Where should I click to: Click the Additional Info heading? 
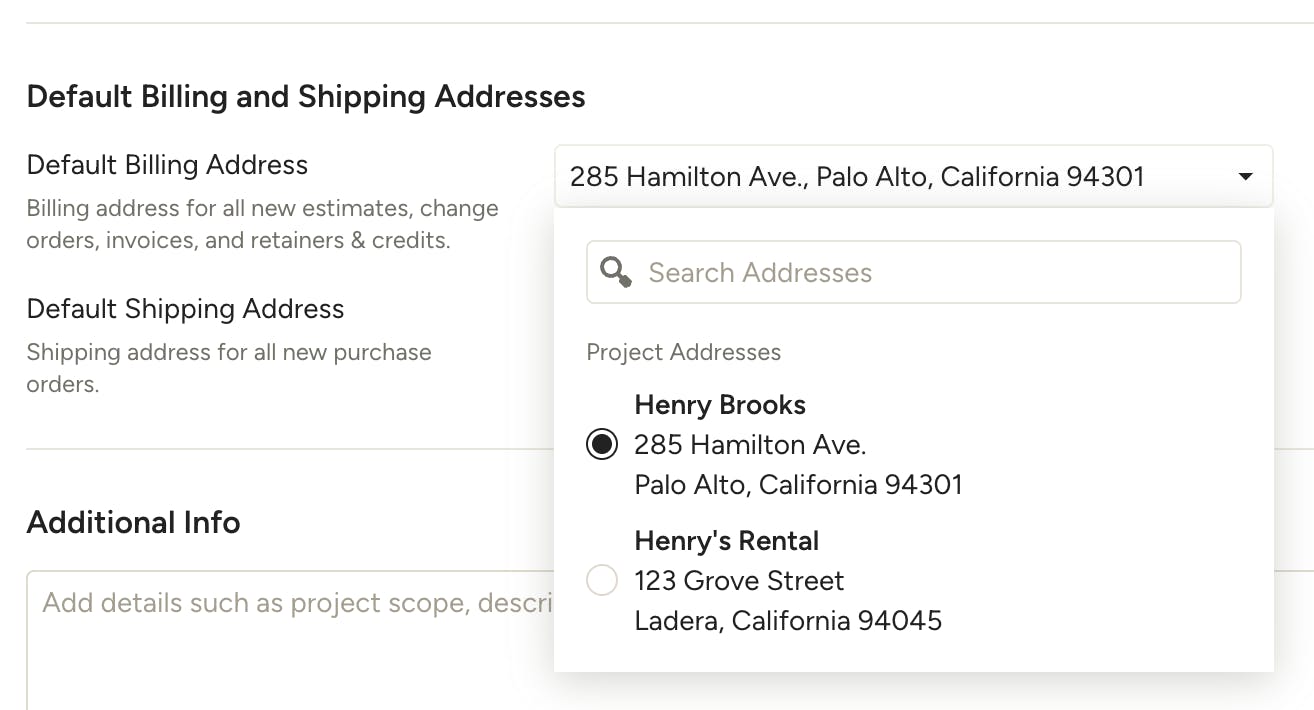tap(133, 522)
